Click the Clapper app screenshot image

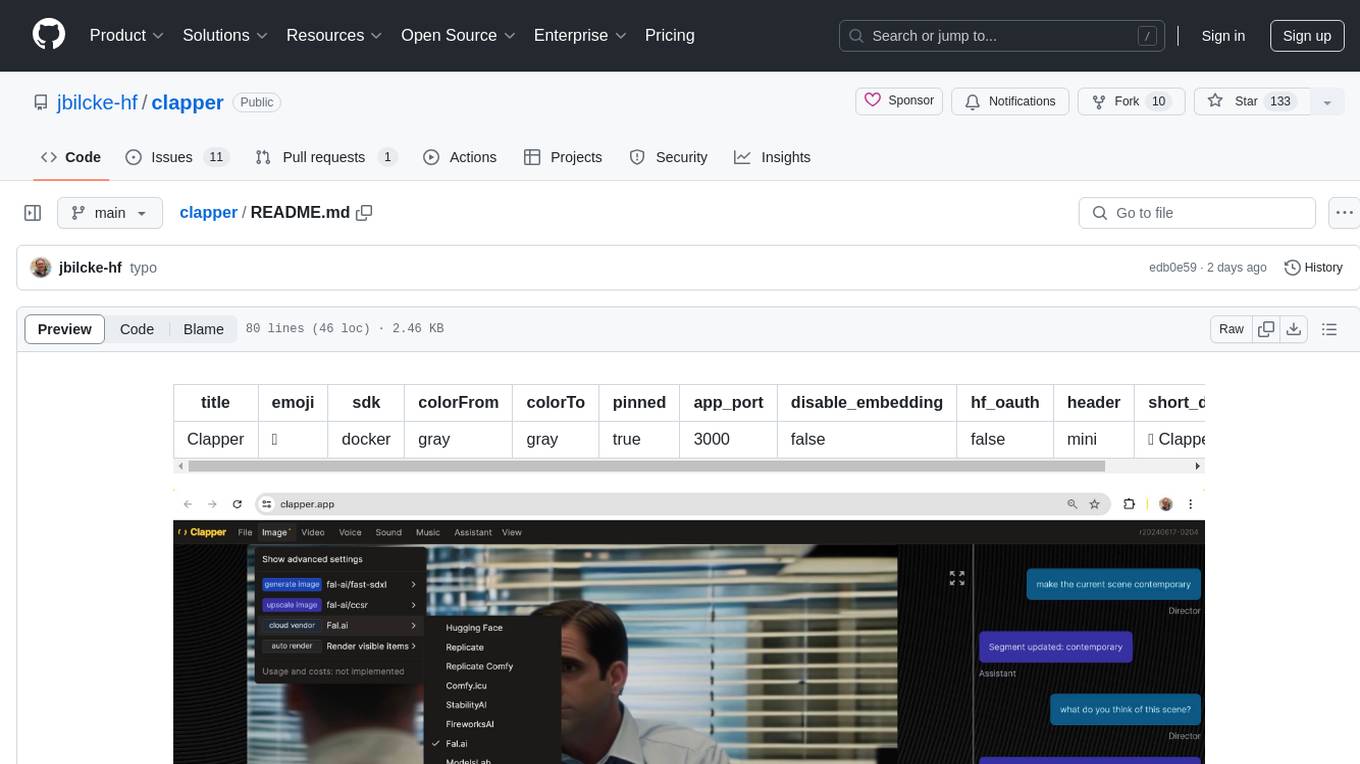pyautogui.click(x=689, y=626)
